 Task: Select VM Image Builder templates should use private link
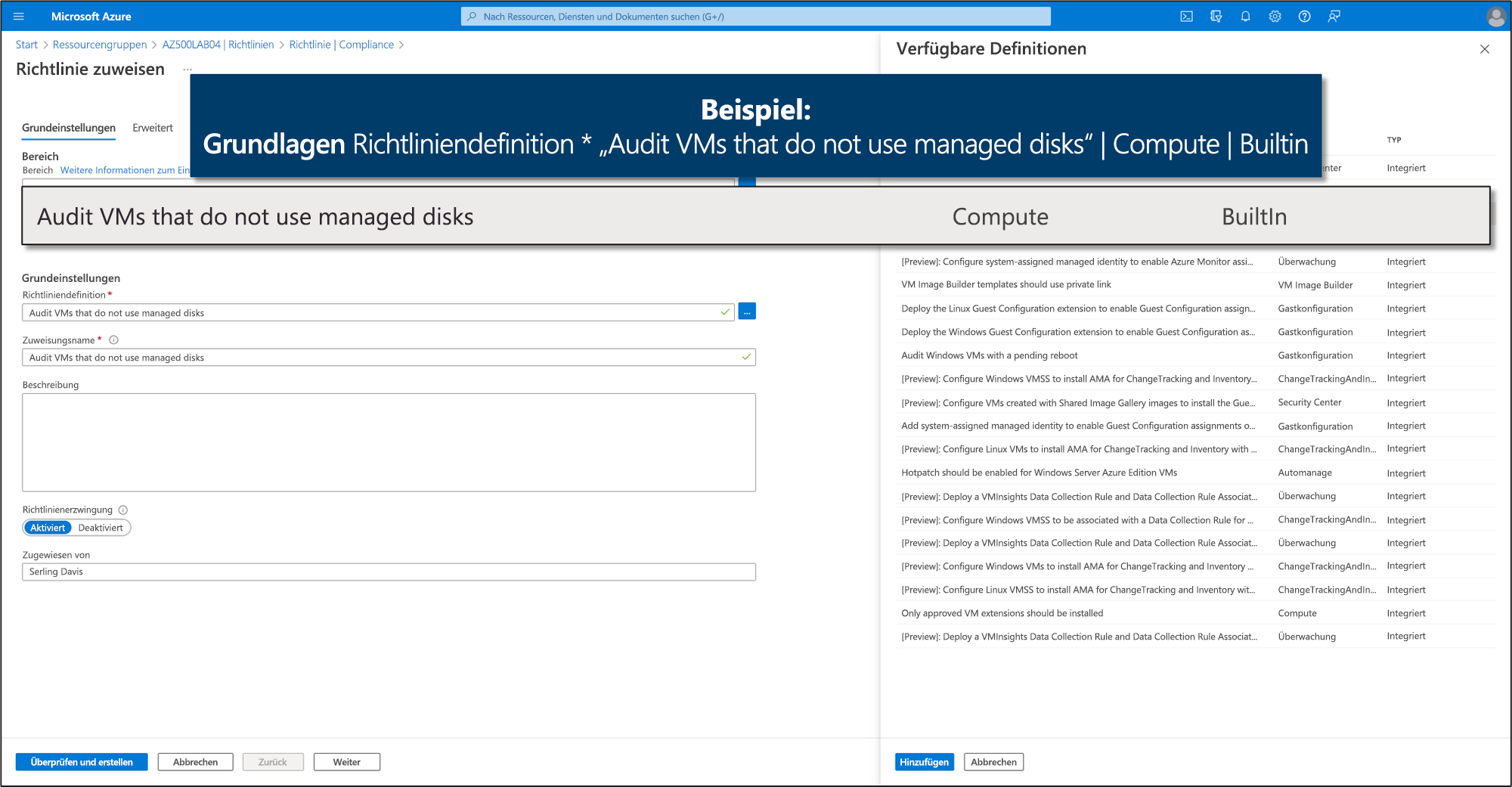(x=1195, y=285)
